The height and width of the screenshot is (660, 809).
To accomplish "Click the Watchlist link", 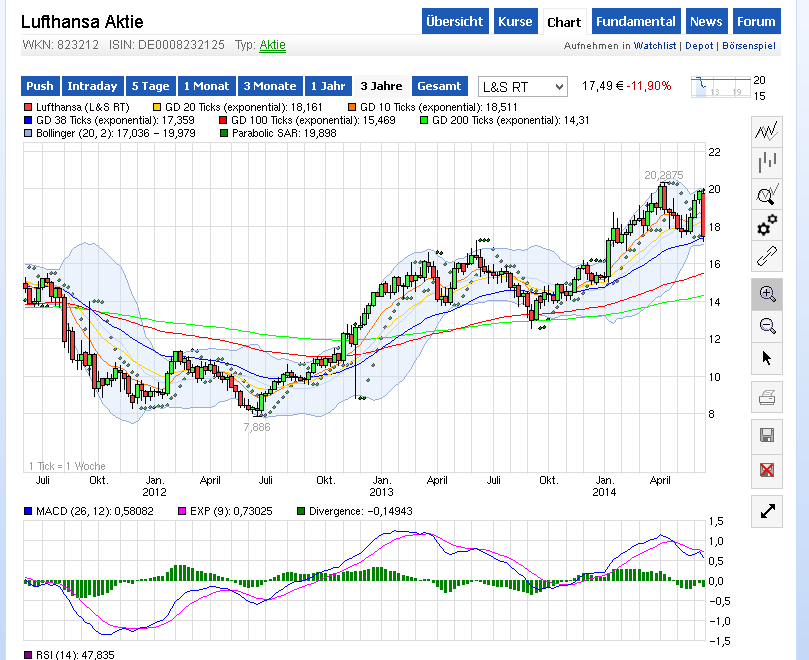I will (x=656, y=47).
